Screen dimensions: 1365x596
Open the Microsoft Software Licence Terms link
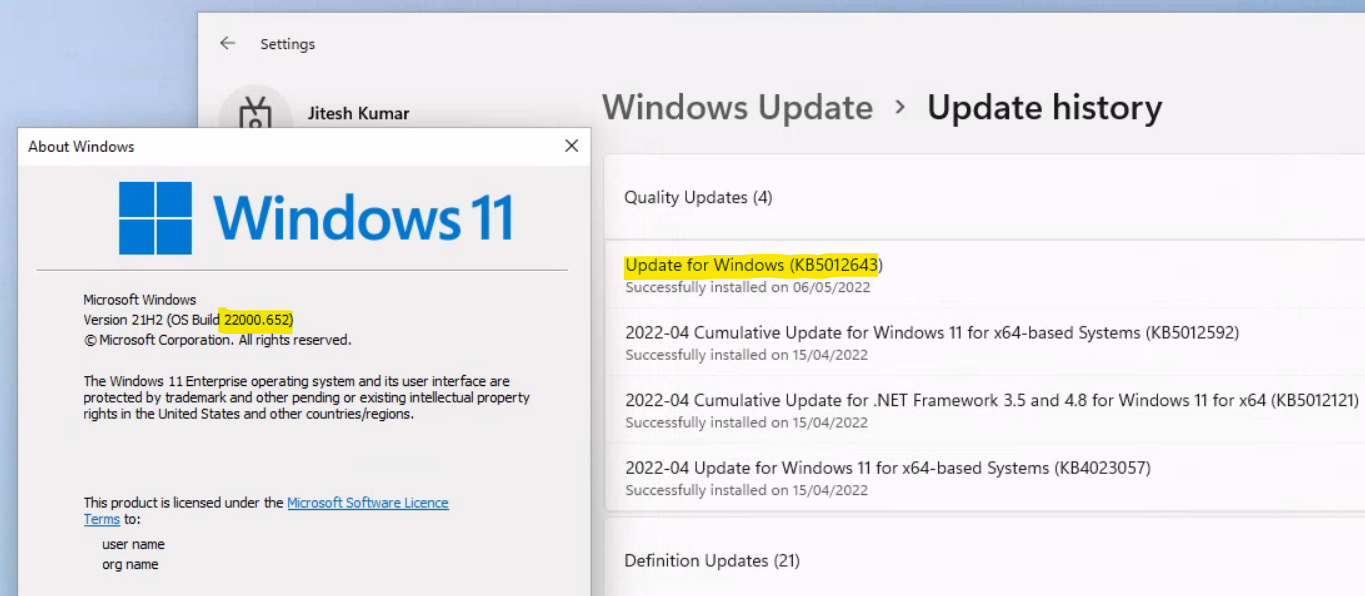pyautogui.click(x=367, y=502)
